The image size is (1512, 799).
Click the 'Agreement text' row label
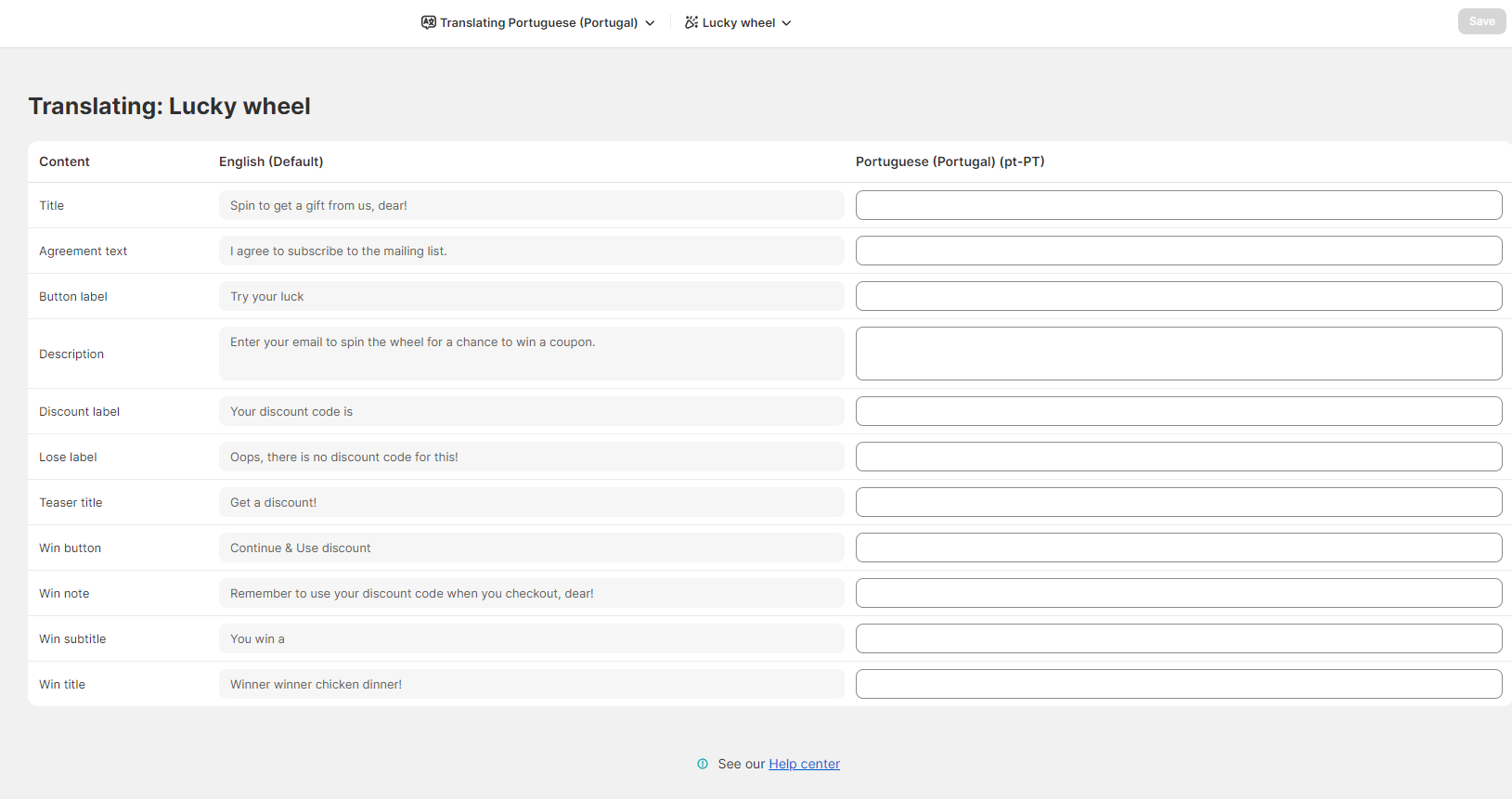coord(83,251)
